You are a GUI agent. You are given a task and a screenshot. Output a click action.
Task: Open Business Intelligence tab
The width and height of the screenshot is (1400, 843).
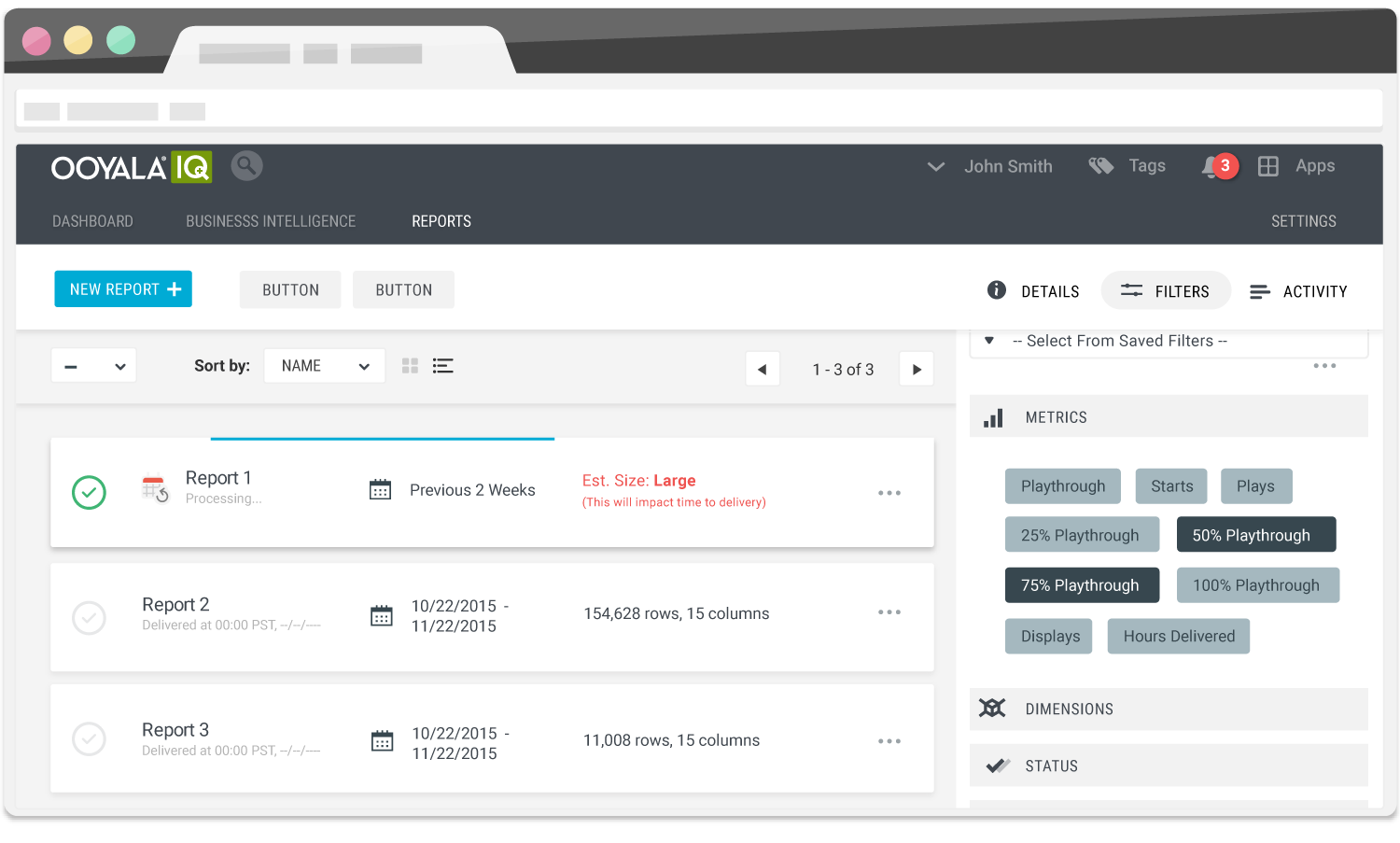pyautogui.click(x=271, y=221)
